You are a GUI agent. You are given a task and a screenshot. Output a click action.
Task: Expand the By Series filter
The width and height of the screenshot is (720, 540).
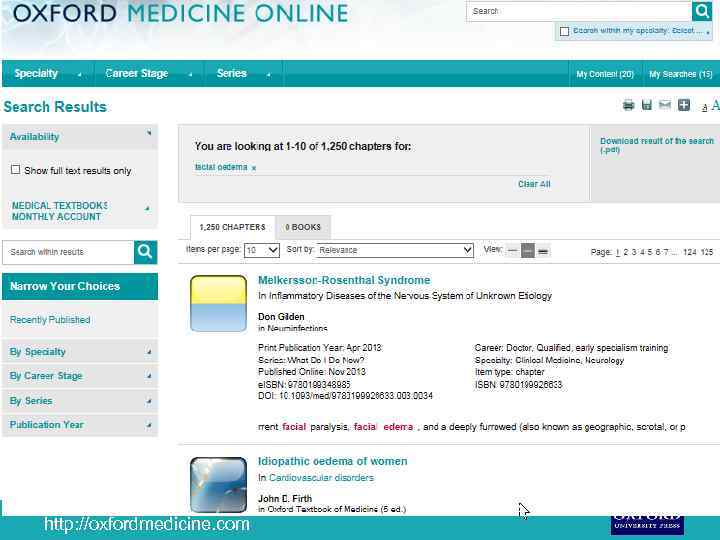80,401
